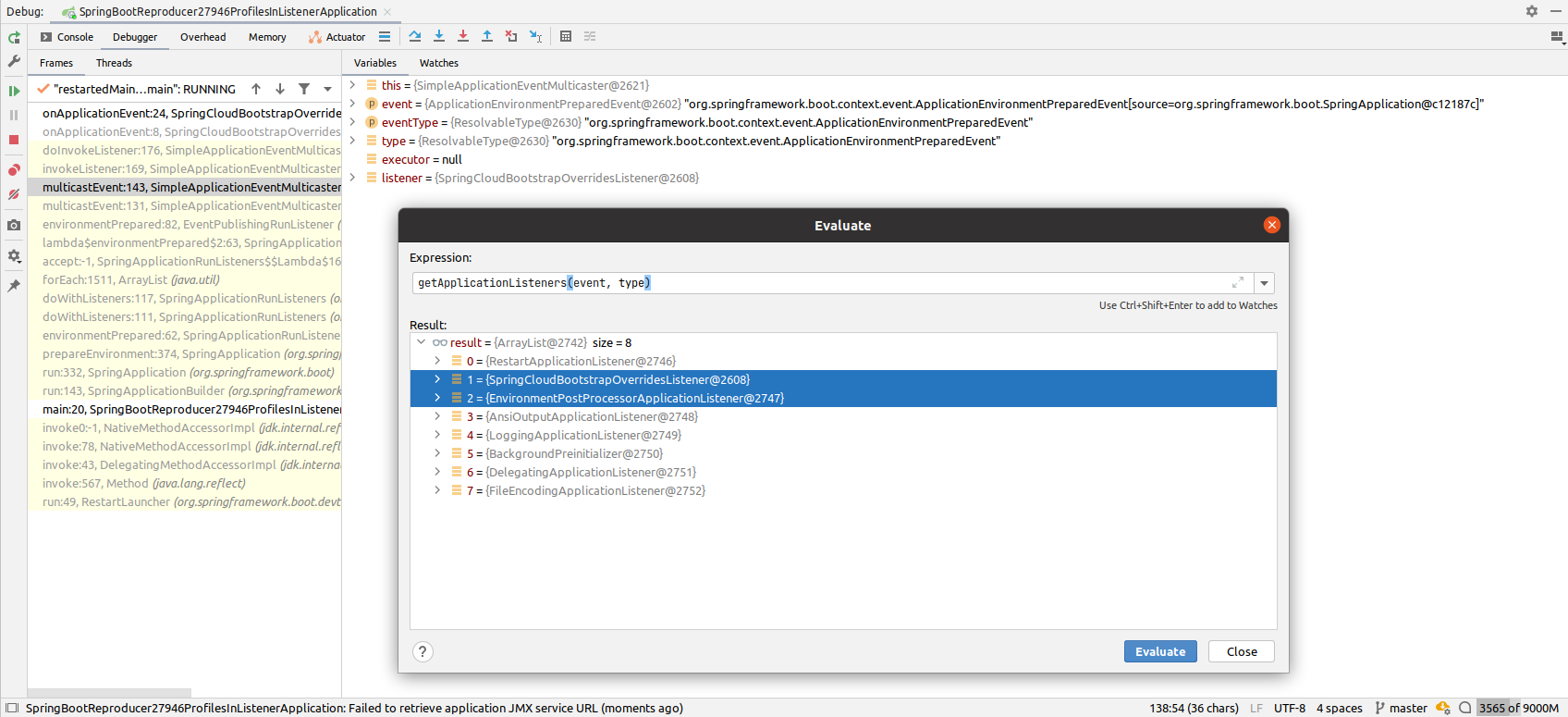Switch to the Console tab
The width and height of the screenshot is (1568, 717).
67,37
